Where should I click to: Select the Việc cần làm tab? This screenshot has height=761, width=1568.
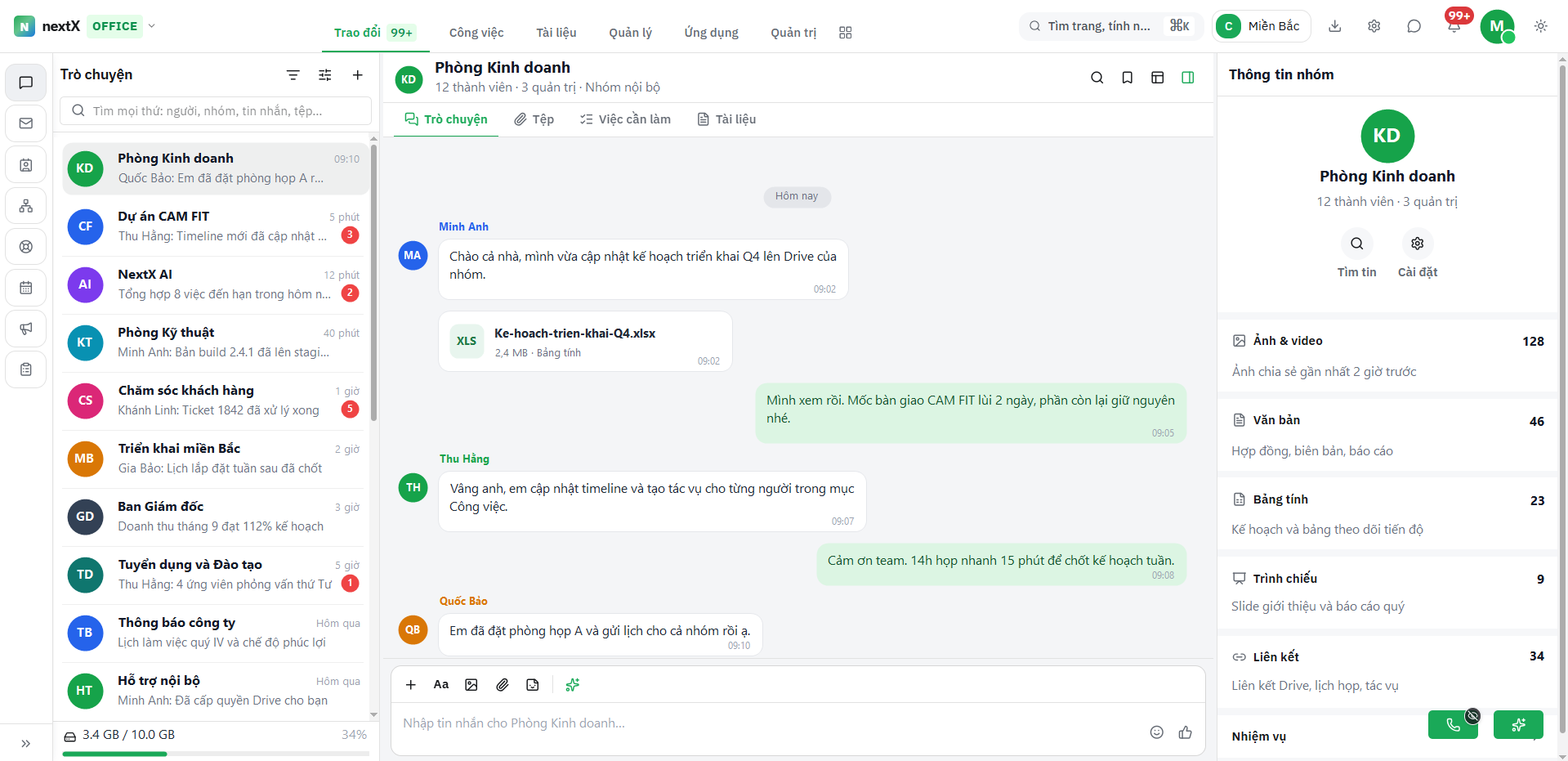tap(625, 119)
